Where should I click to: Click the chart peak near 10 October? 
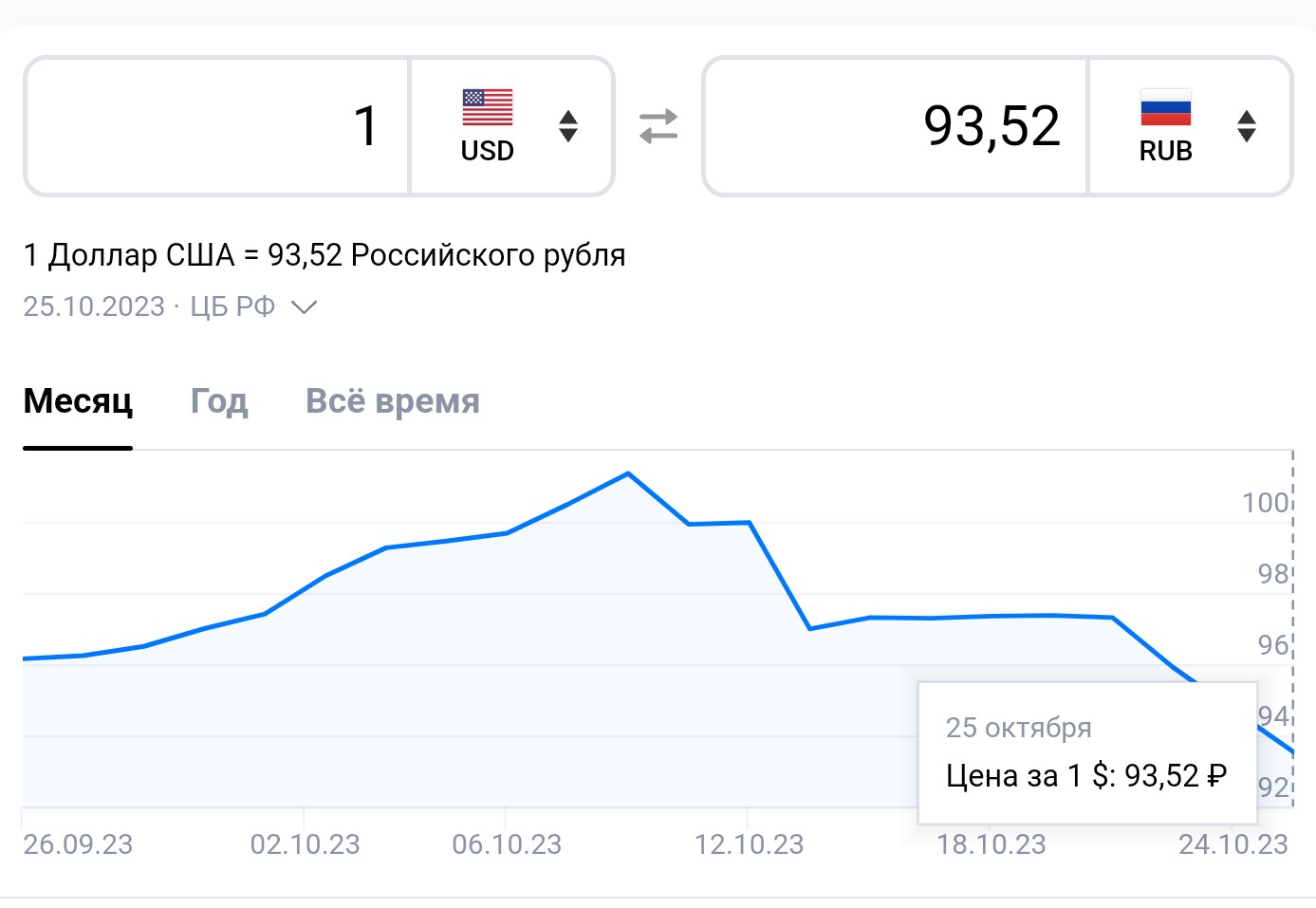[x=628, y=473]
